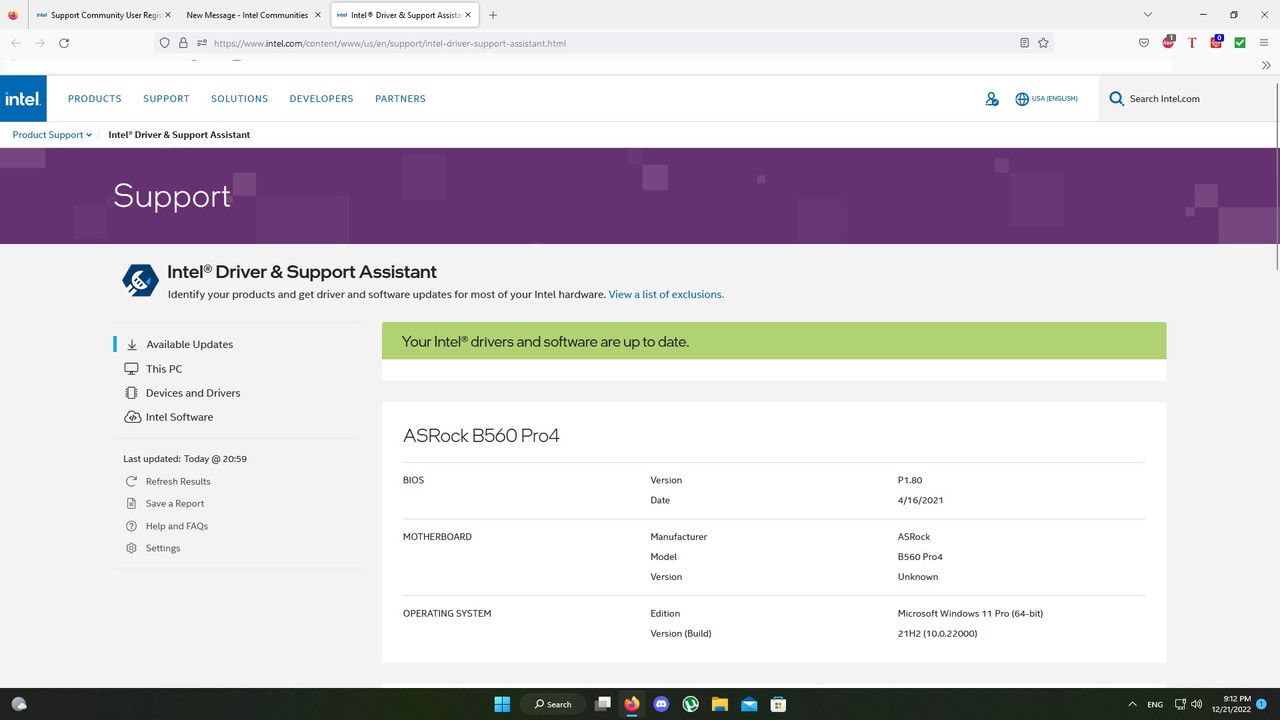Open the PARTNERS menu

tap(400, 99)
